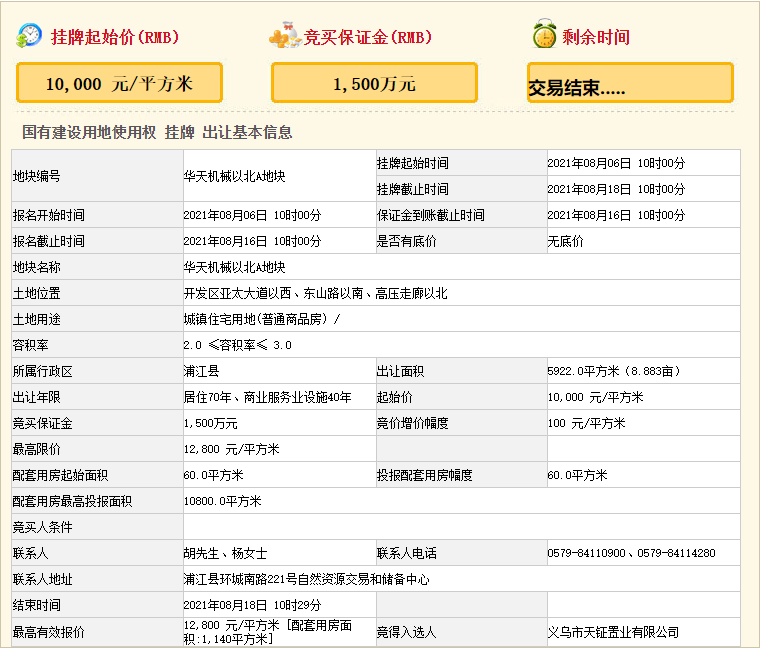The height and width of the screenshot is (649, 761).
Task: Select the 地块编号 row's 华天机械以北A地块 value
Action: point(234,176)
